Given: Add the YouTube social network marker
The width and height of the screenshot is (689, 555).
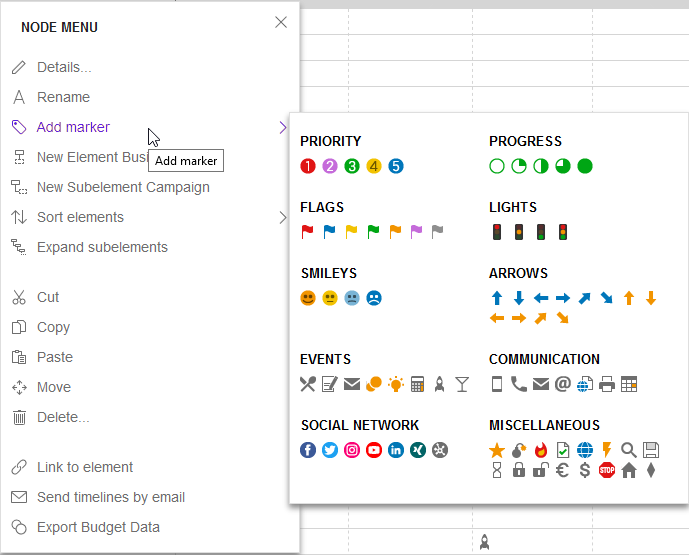Looking at the screenshot, I should point(374,450).
